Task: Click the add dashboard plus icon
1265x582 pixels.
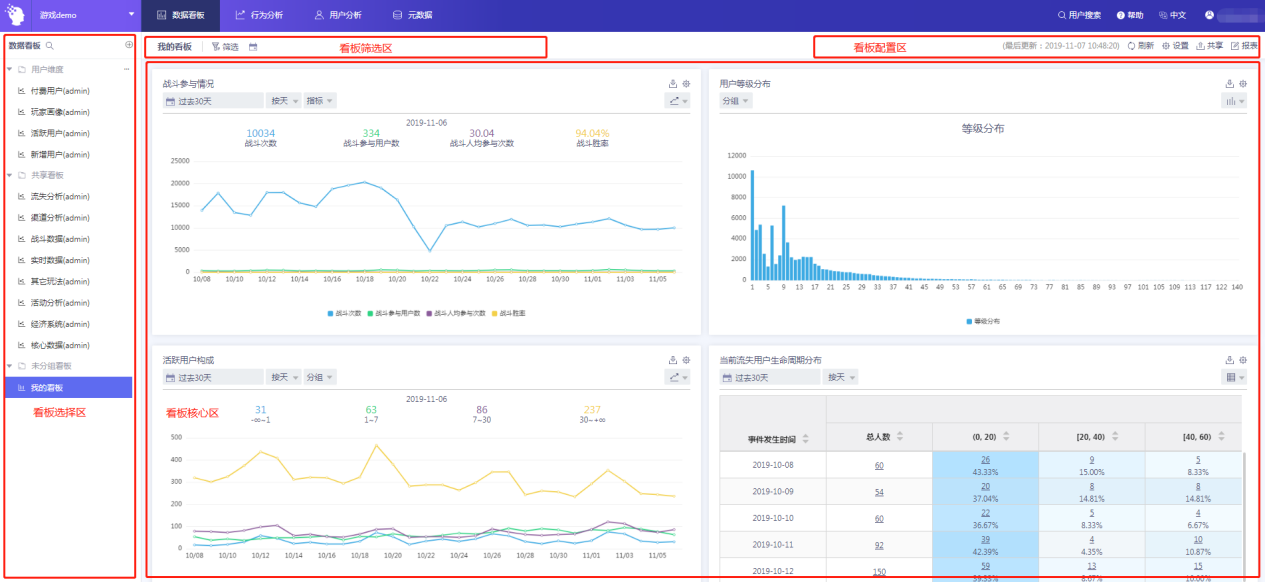Action: pos(128,45)
